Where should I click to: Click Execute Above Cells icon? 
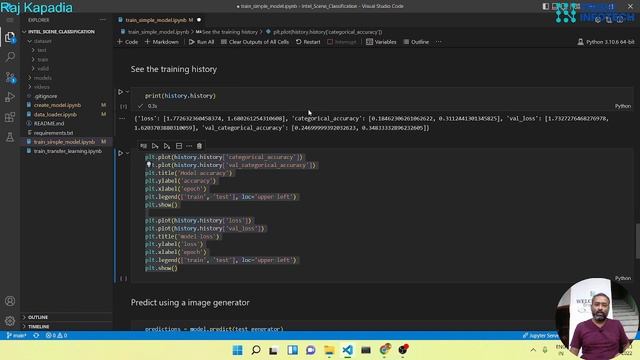(x=155, y=146)
